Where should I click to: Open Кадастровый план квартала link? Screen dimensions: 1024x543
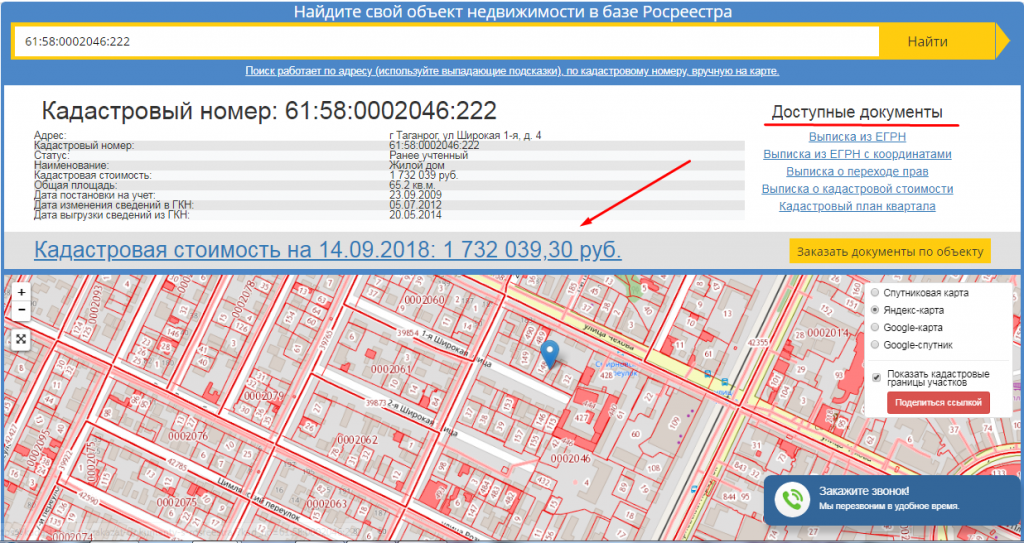(x=856, y=206)
